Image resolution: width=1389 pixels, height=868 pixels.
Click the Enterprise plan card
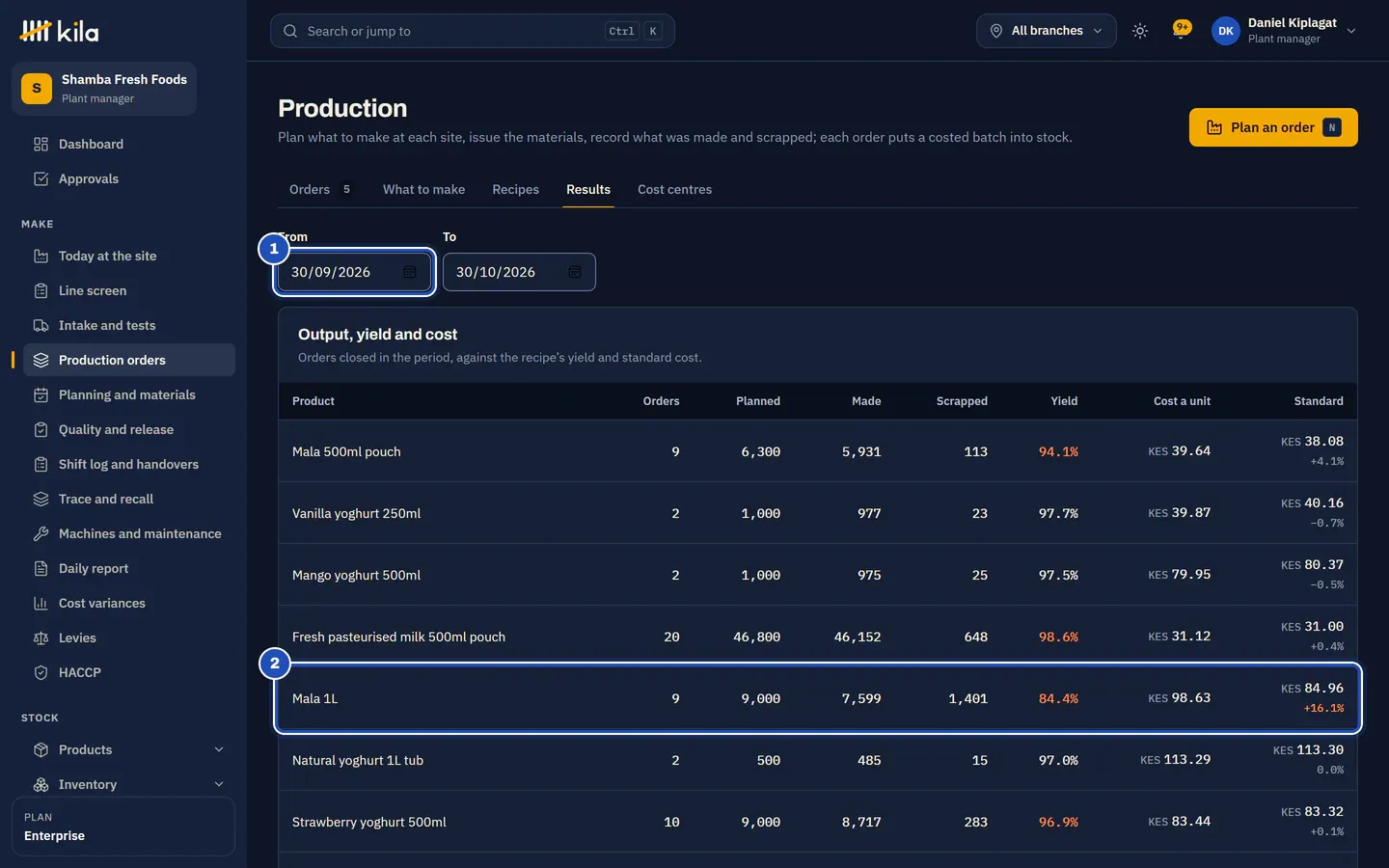click(123, 827)
